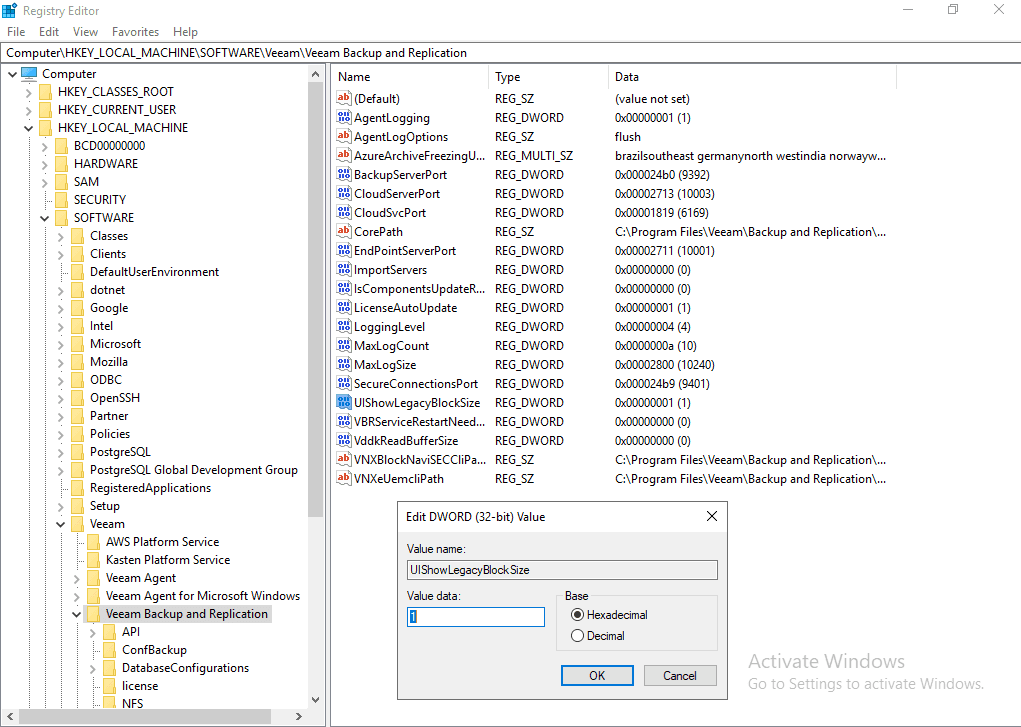The image size is (1021, 727).
Task: Click the tree pane scroll down arrow
Action: [x=316, y=700]
